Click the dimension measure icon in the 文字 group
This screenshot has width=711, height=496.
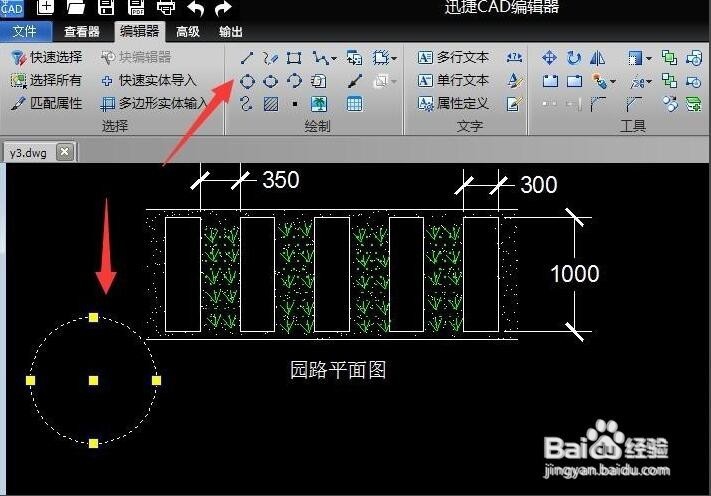pyautogui.click(x=514, y=57)
